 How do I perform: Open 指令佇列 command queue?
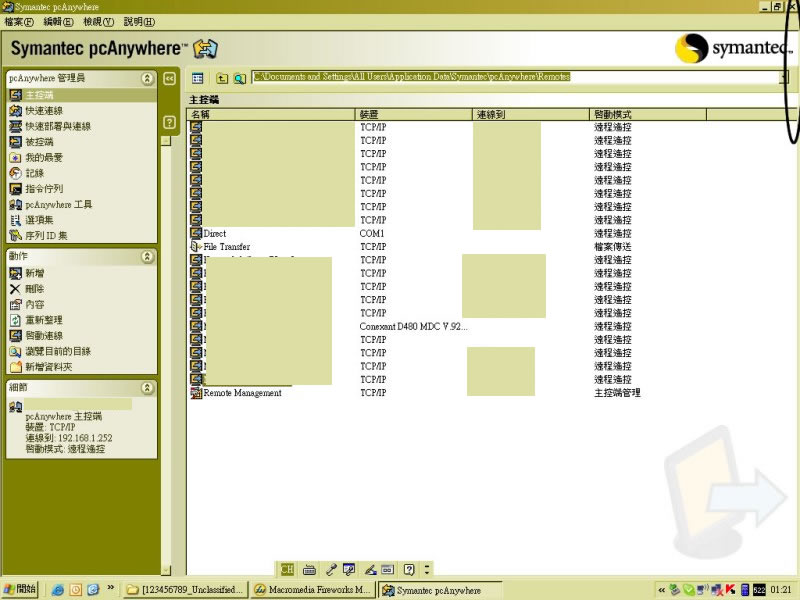[44, 189]
